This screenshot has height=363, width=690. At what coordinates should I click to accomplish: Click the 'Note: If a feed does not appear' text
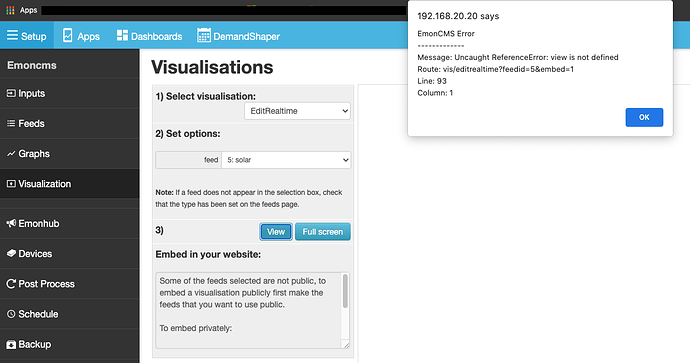coord(249,198)
